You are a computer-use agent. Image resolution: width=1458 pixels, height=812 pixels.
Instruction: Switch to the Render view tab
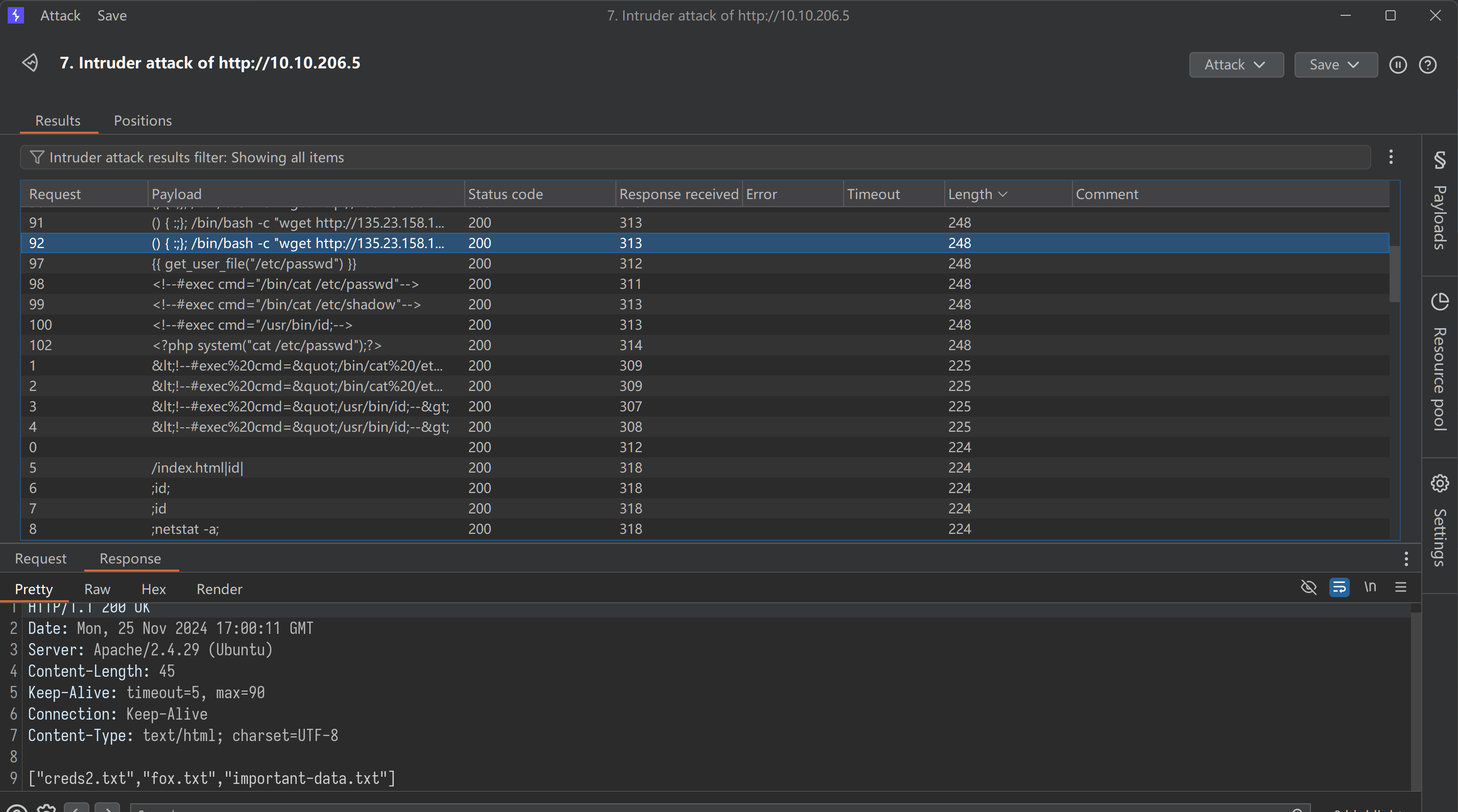click(x=219, y=589)
